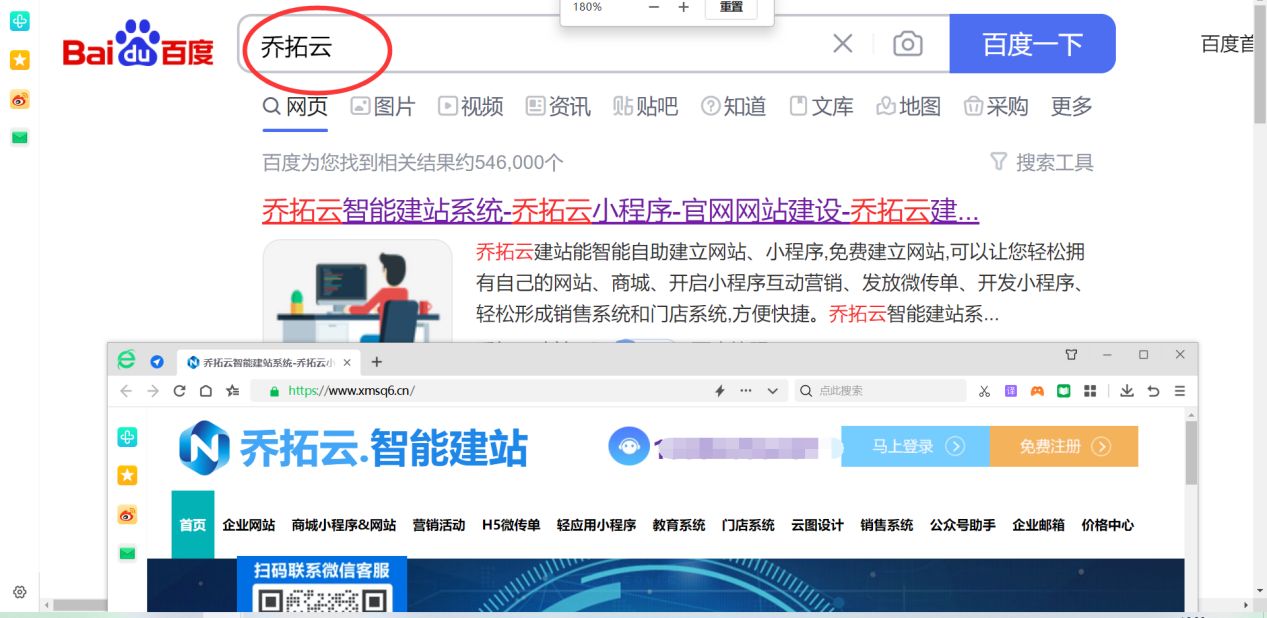Screen dimensions: 1267x618
Task: Click minus to reduce 180% zoom
Action: 653,7
